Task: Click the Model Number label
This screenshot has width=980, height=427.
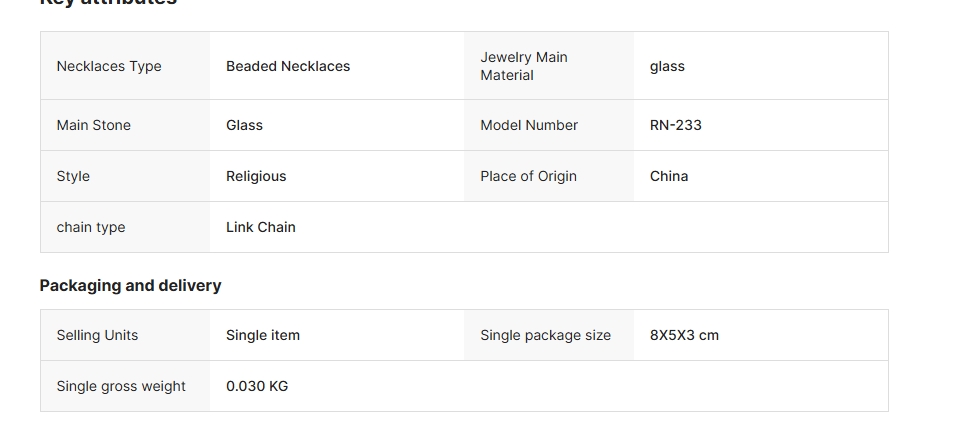Action: [x=529, y=125]
